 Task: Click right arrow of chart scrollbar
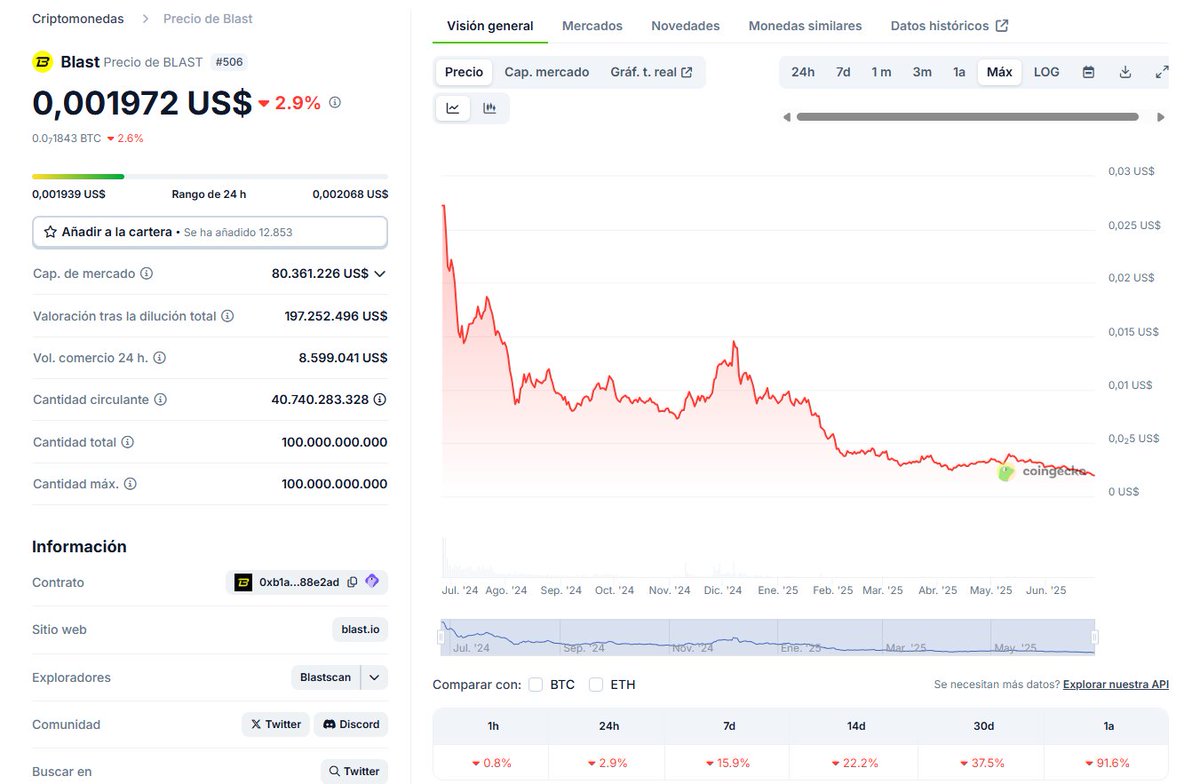click(x=1161, y=117)
